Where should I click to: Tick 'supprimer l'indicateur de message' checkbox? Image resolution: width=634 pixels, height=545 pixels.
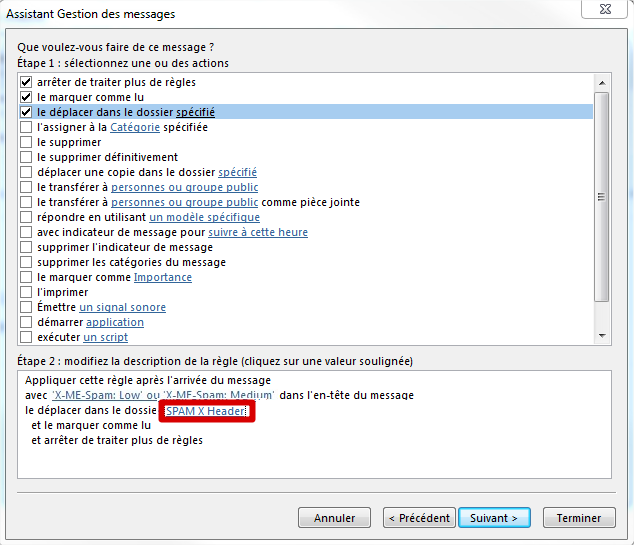click(x=26, y=247)
